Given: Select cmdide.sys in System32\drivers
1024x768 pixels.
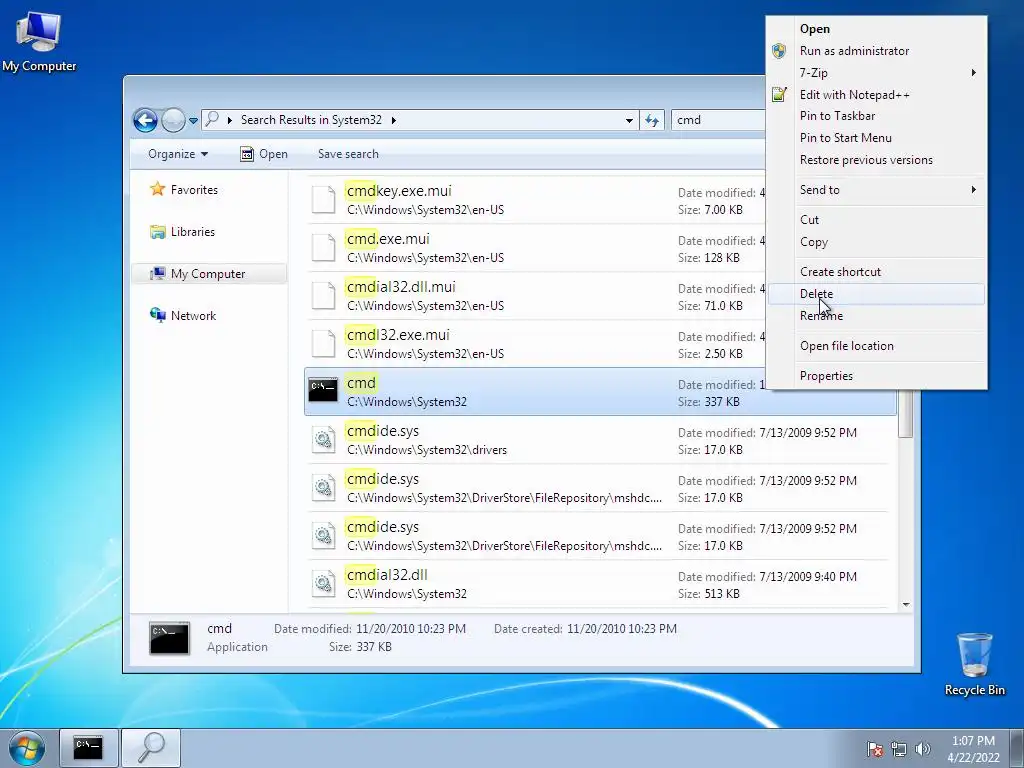Looking at the screenshot, I should click(383, 431).
